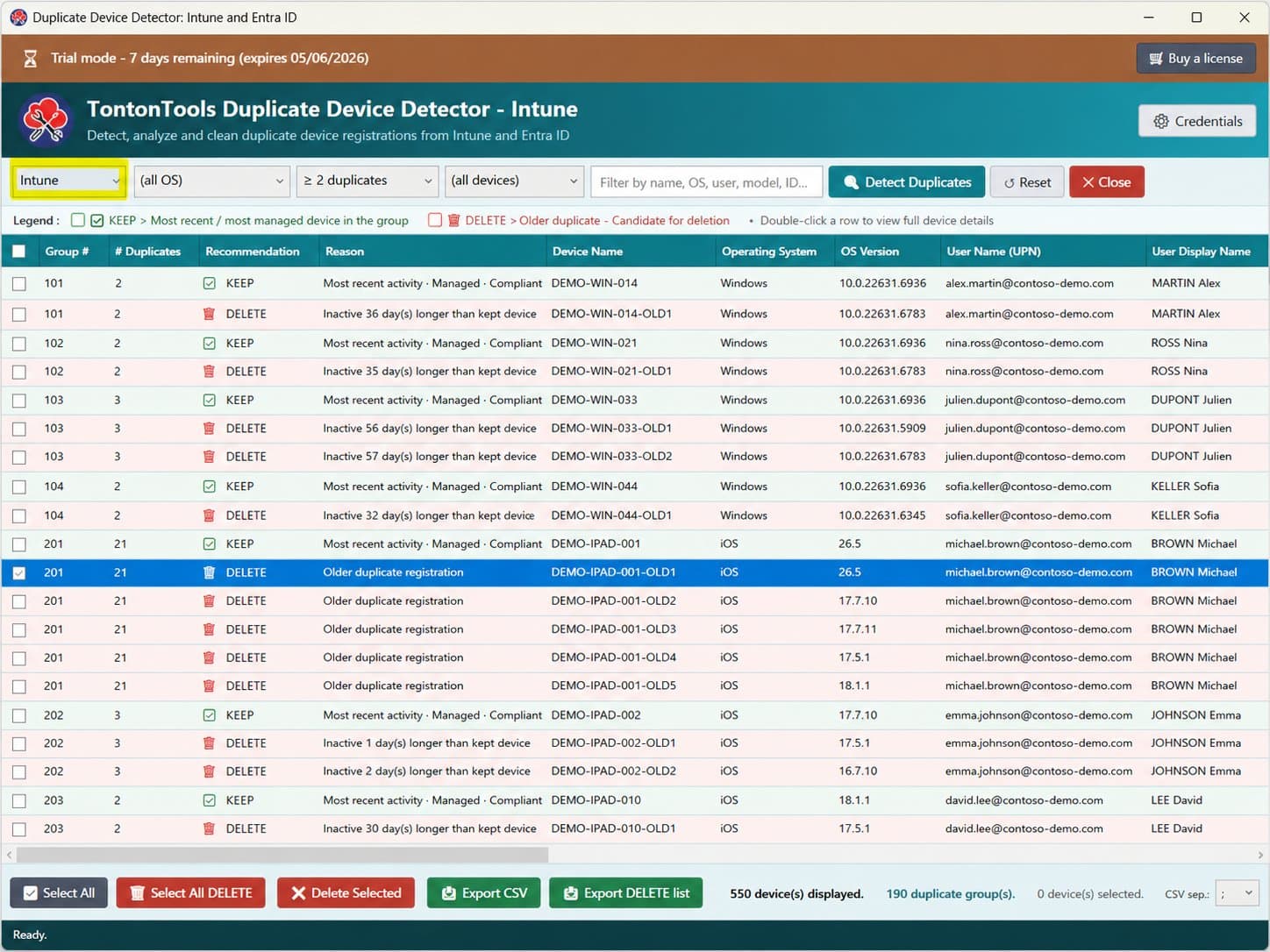Click the filter by name search field
The height and width of the screenshot is (952, 1270).
point(707,182)
